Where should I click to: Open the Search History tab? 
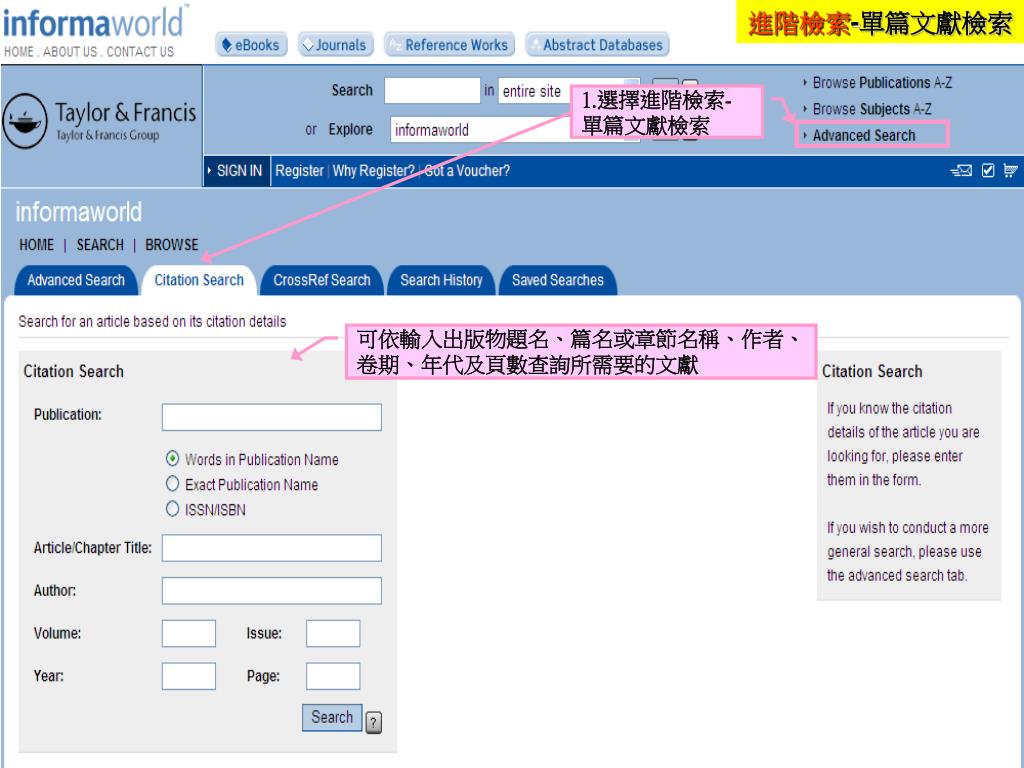[441, 280]
